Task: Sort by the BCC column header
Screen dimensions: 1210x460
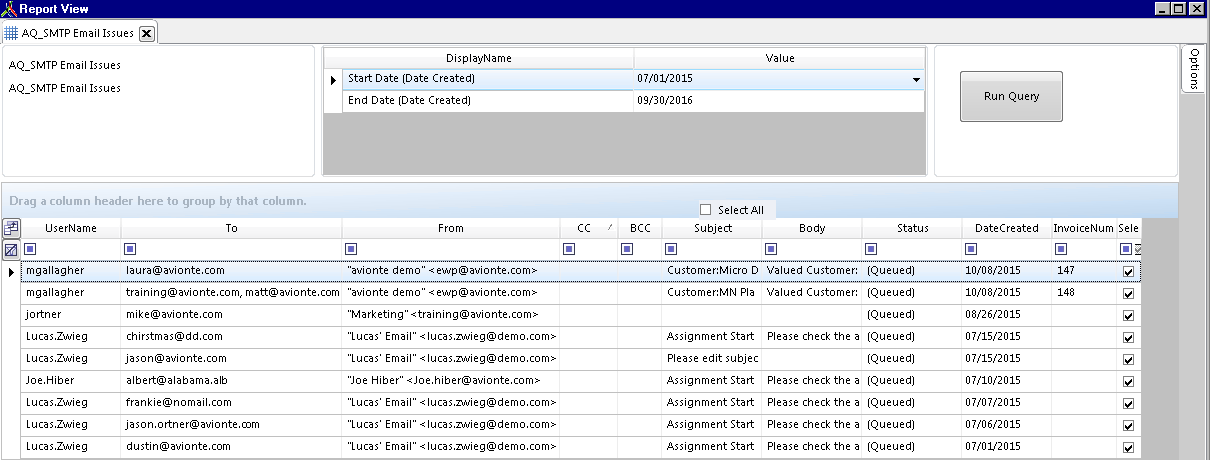Action: [x=640, y=228]
